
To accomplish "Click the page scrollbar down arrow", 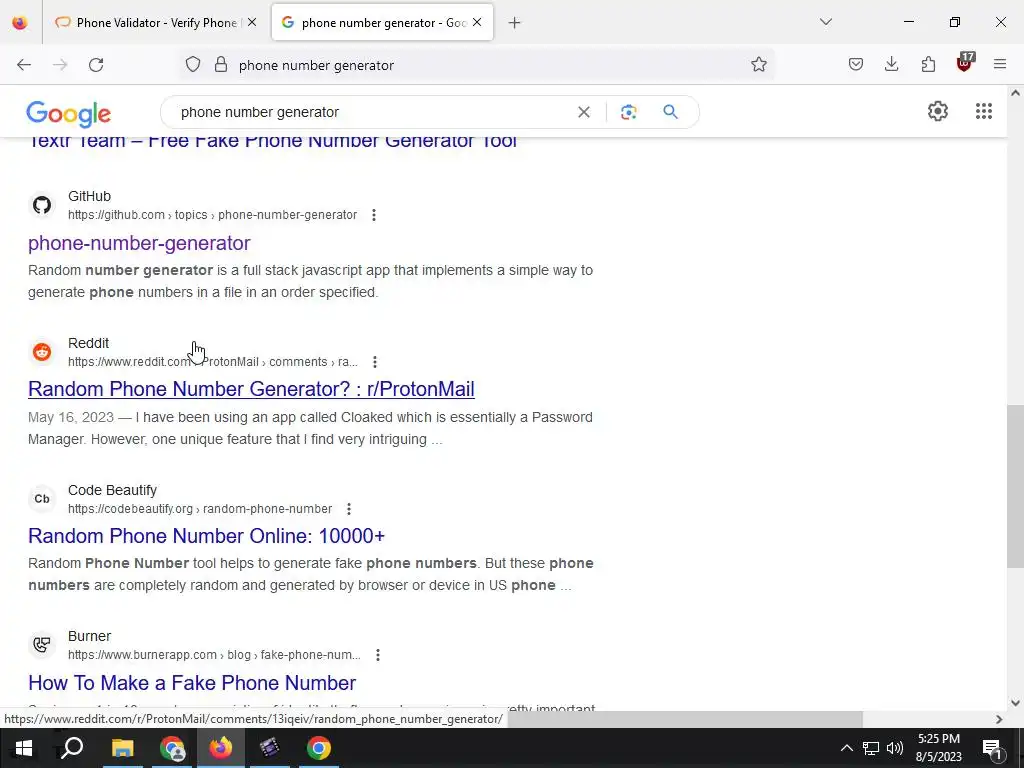I will 1015,703.
